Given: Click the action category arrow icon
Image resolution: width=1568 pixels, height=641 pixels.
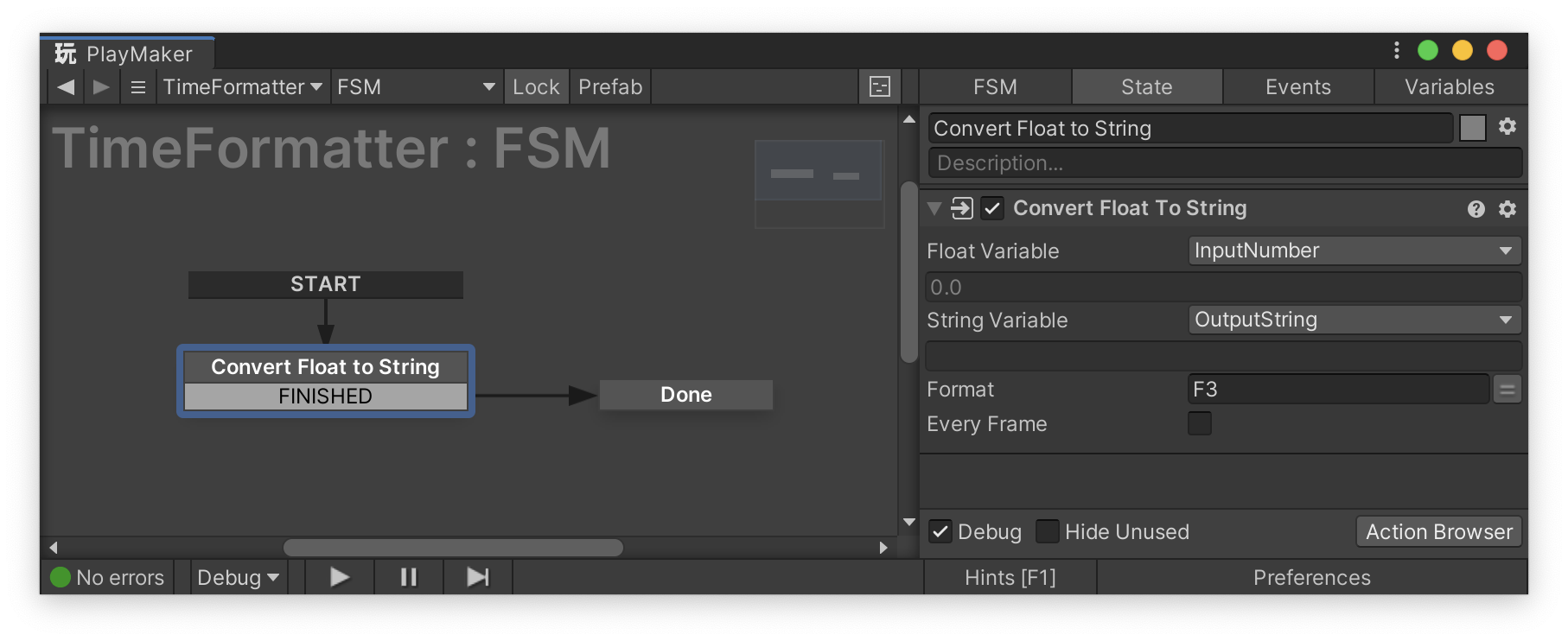Looking at the screenshot, I should tap(961, 208).
